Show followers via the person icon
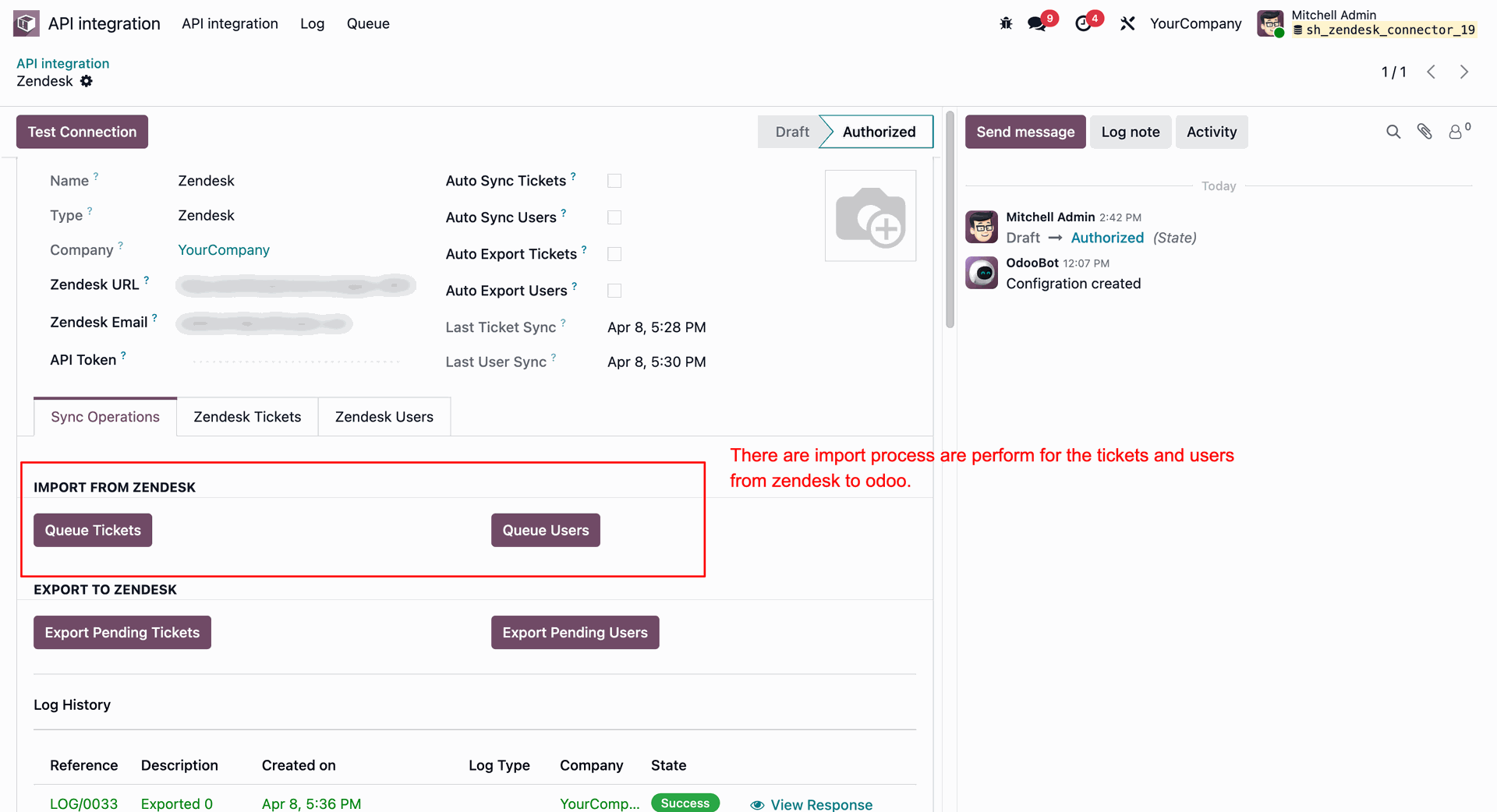1497x812 pixels. (1458, 131)
